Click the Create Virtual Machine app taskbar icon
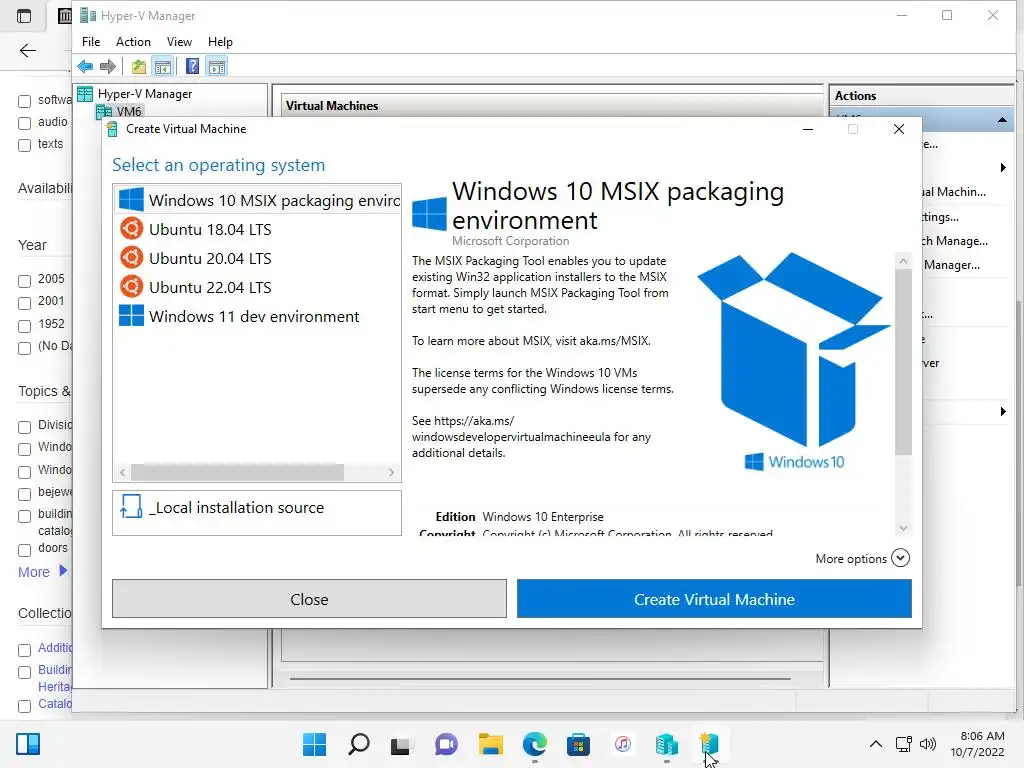The width and height of the screenshot is (1024, 768). click(710, 744)
